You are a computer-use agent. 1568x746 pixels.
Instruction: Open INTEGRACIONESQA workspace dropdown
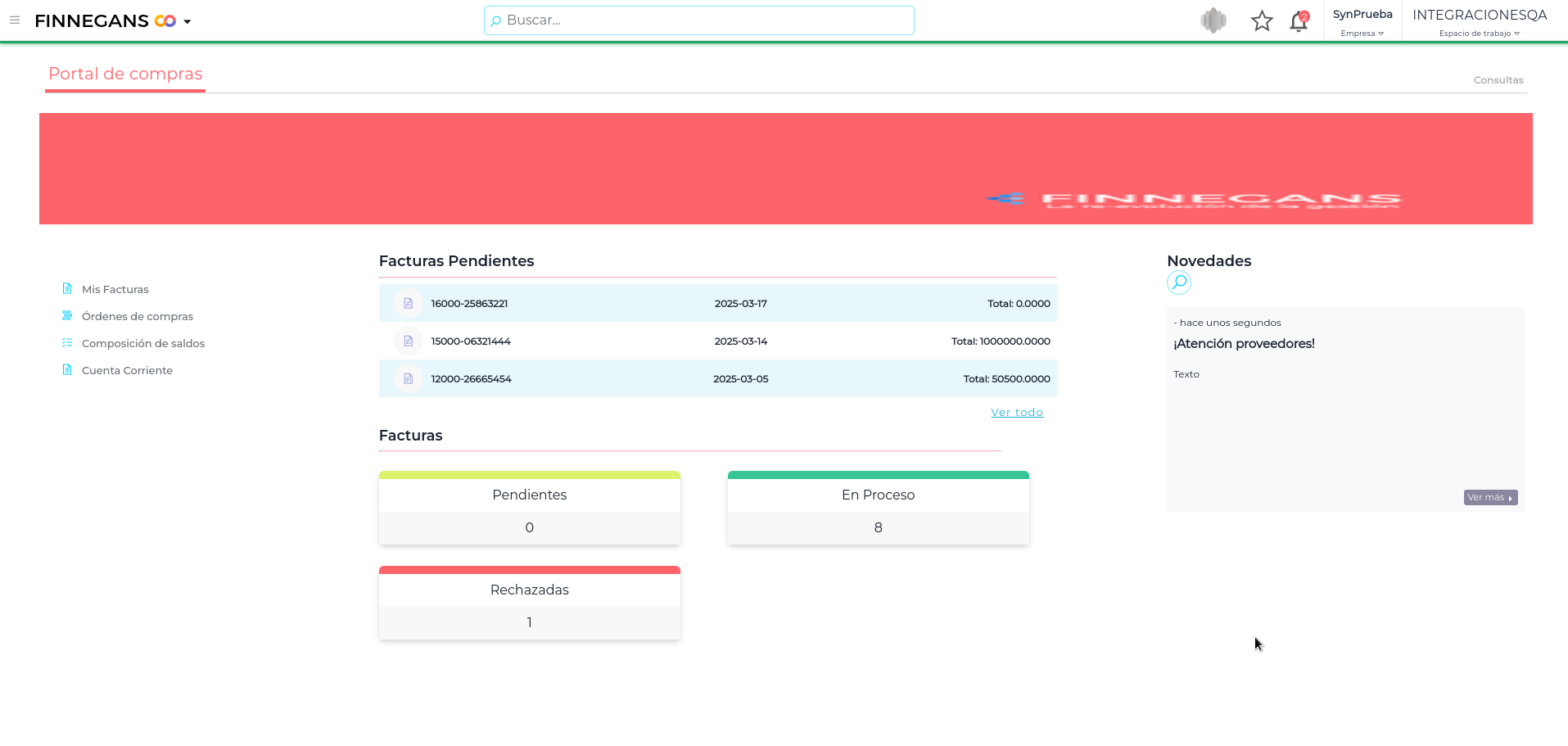tap(1480, 22)
